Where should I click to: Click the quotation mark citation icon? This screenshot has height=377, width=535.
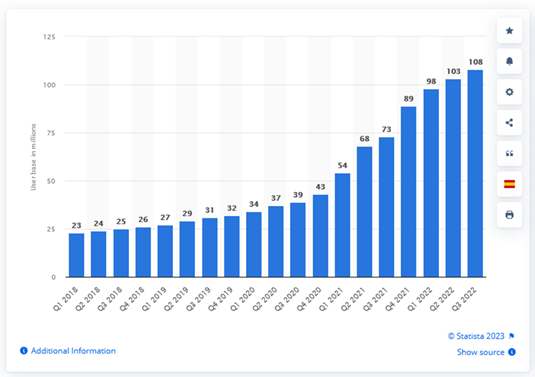[x=509, y=154]
